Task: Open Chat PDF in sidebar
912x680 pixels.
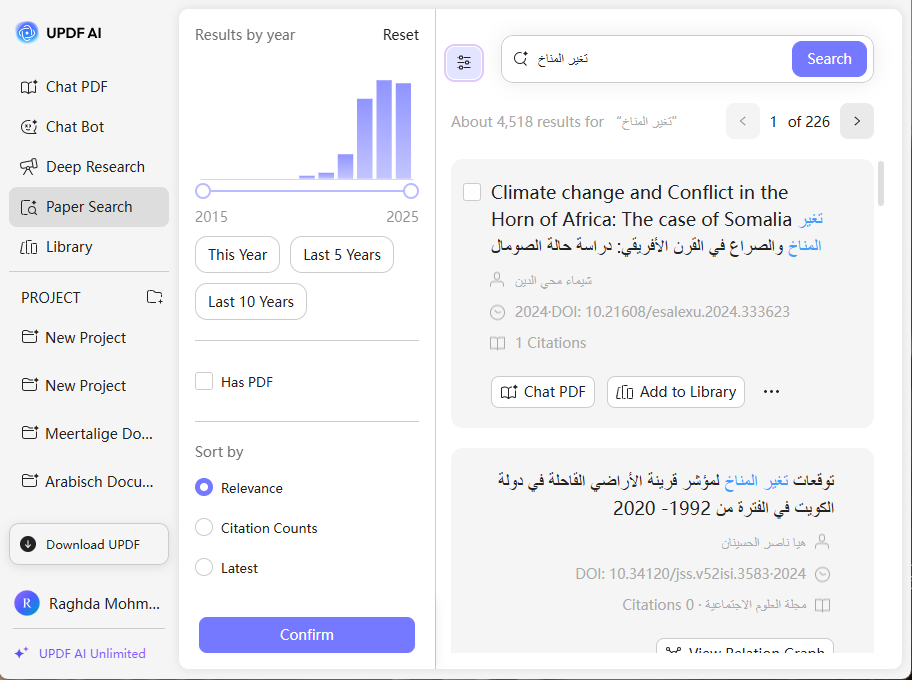Action: (x=76, y=87)
